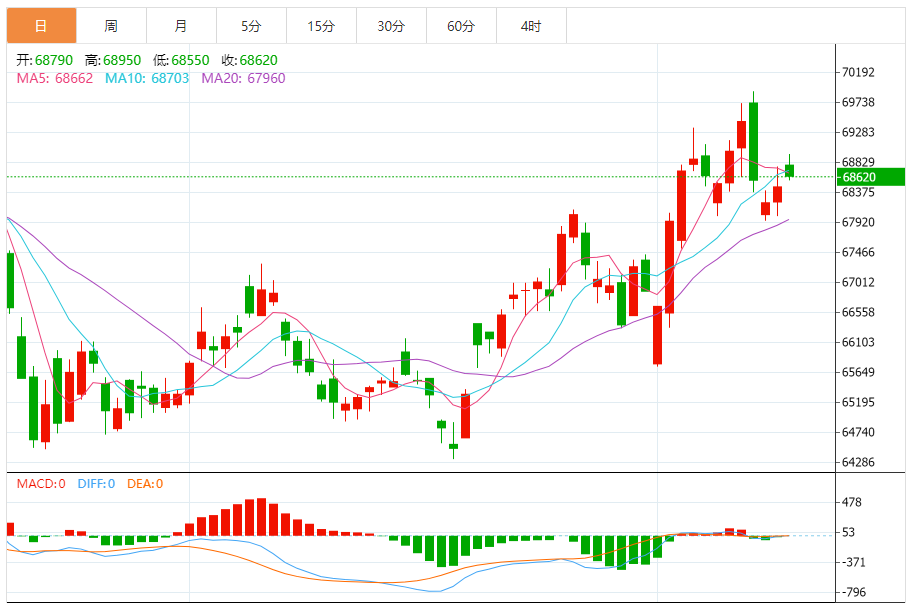Click the MA10: 68703 indicator label
The height and width of the screenshot is (603, 911).
pos(147,78)
